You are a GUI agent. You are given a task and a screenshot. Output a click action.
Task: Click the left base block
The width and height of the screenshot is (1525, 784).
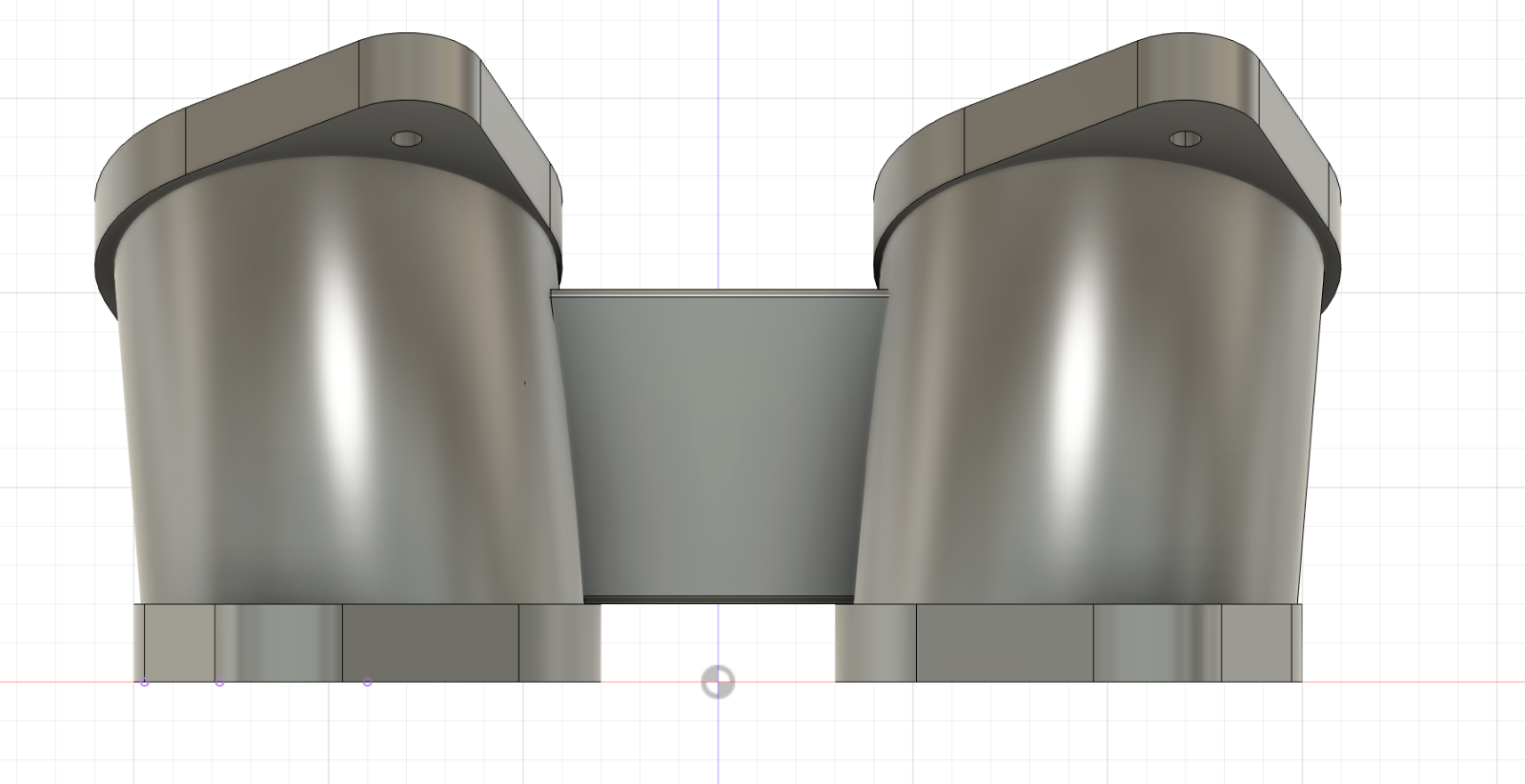429,643
